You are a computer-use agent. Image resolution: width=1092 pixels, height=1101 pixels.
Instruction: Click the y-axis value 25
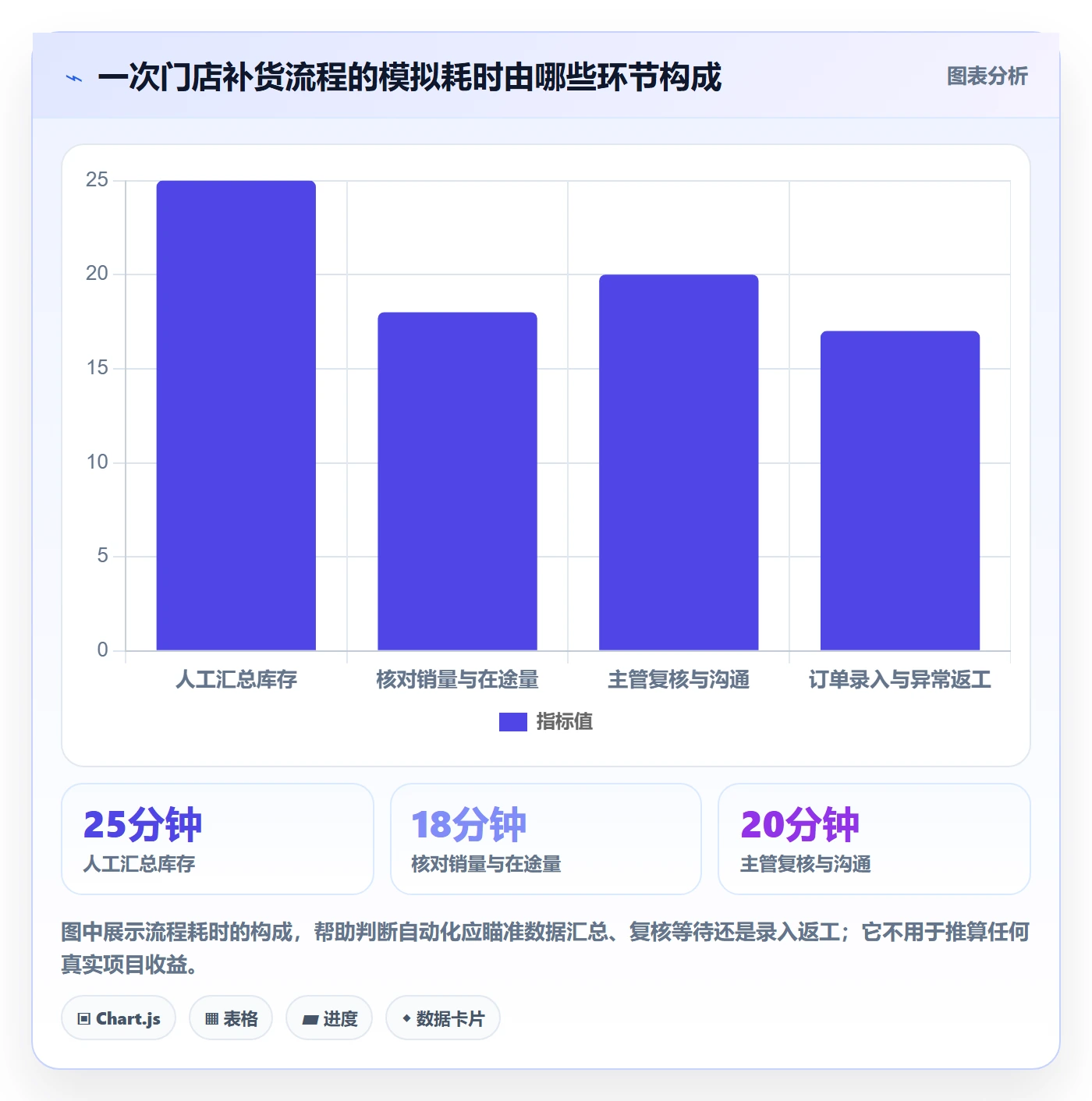click(x=97, y=180)
